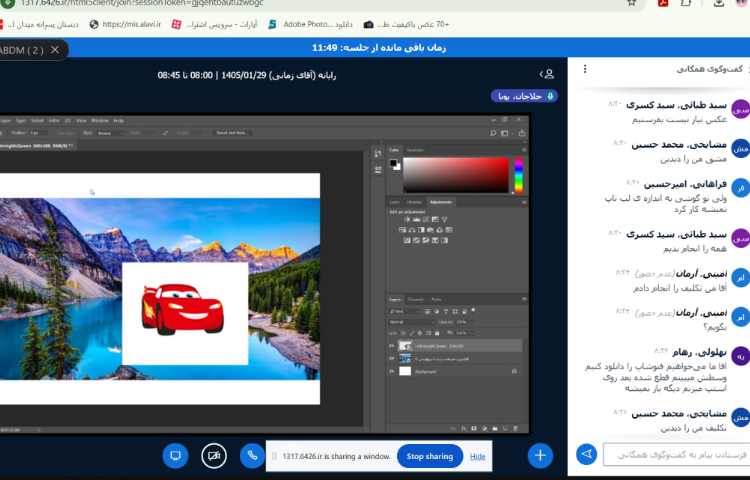The width and height of the screenshot is (750, 480).
Task: Switch to the Paths tab
Action: click(436, 299)
